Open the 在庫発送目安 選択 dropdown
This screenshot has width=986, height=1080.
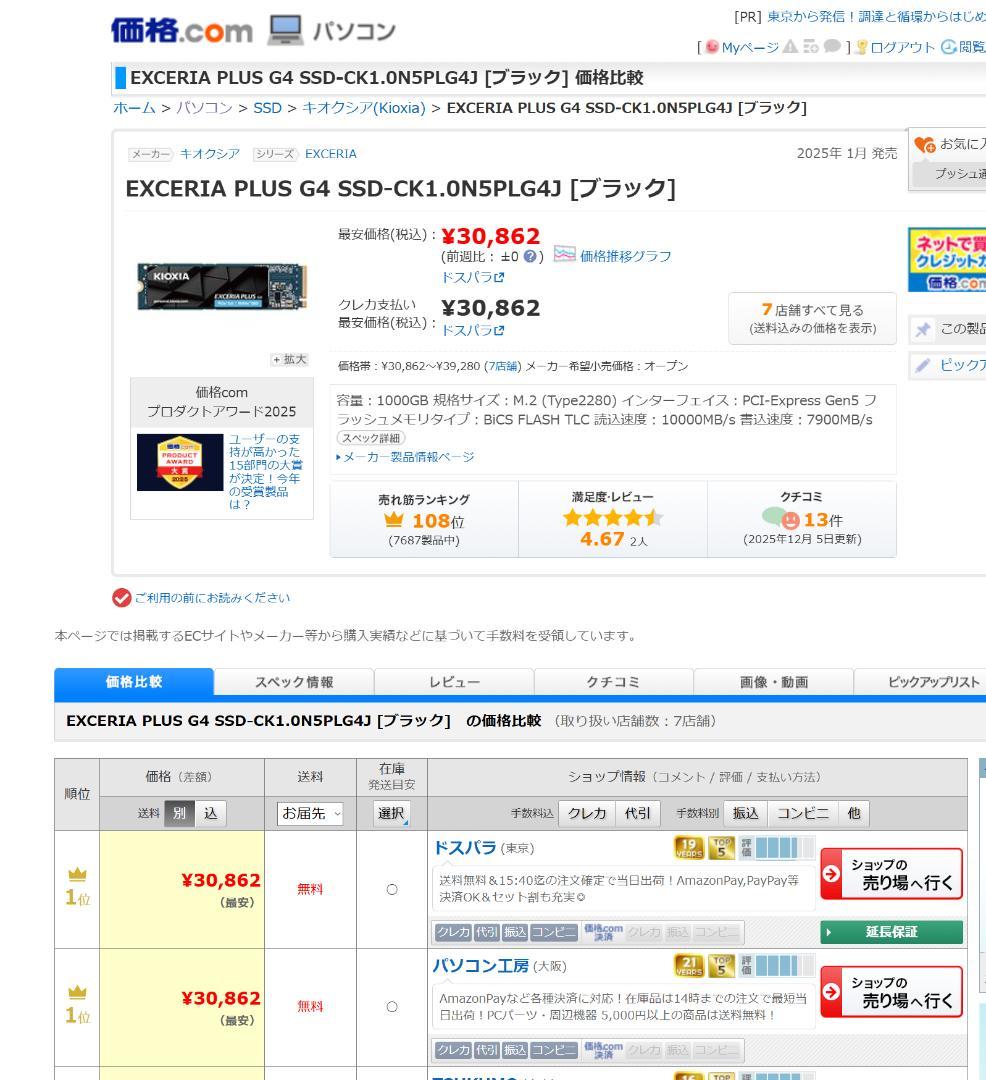coord(391,813)
